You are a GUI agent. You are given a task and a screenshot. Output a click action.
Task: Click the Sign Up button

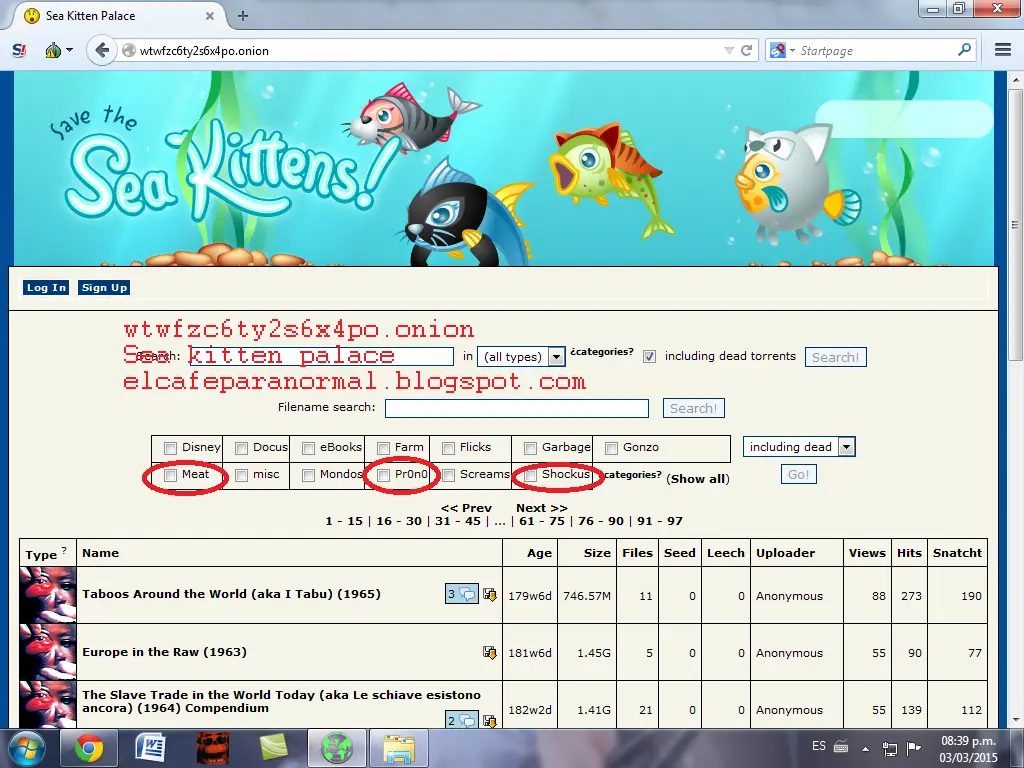click(104, 287)
